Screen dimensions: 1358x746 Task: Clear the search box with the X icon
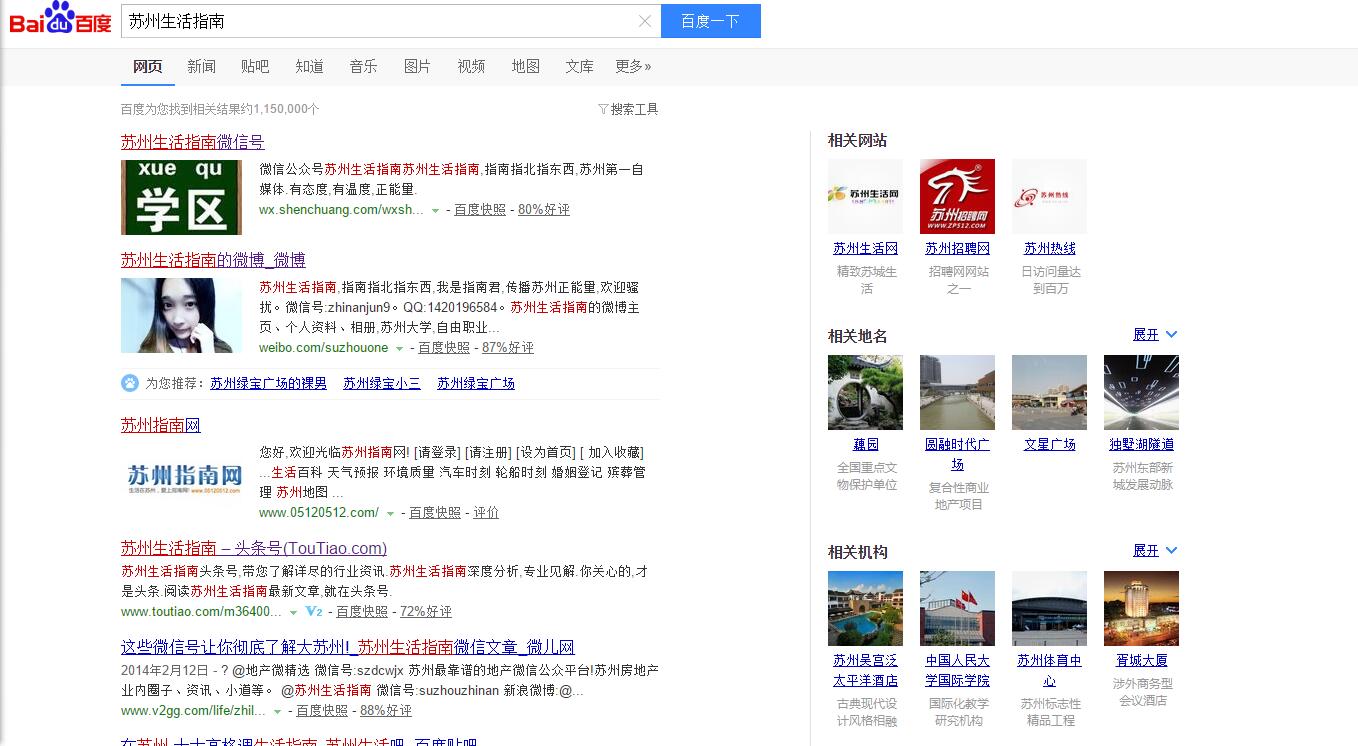(645, 21)
